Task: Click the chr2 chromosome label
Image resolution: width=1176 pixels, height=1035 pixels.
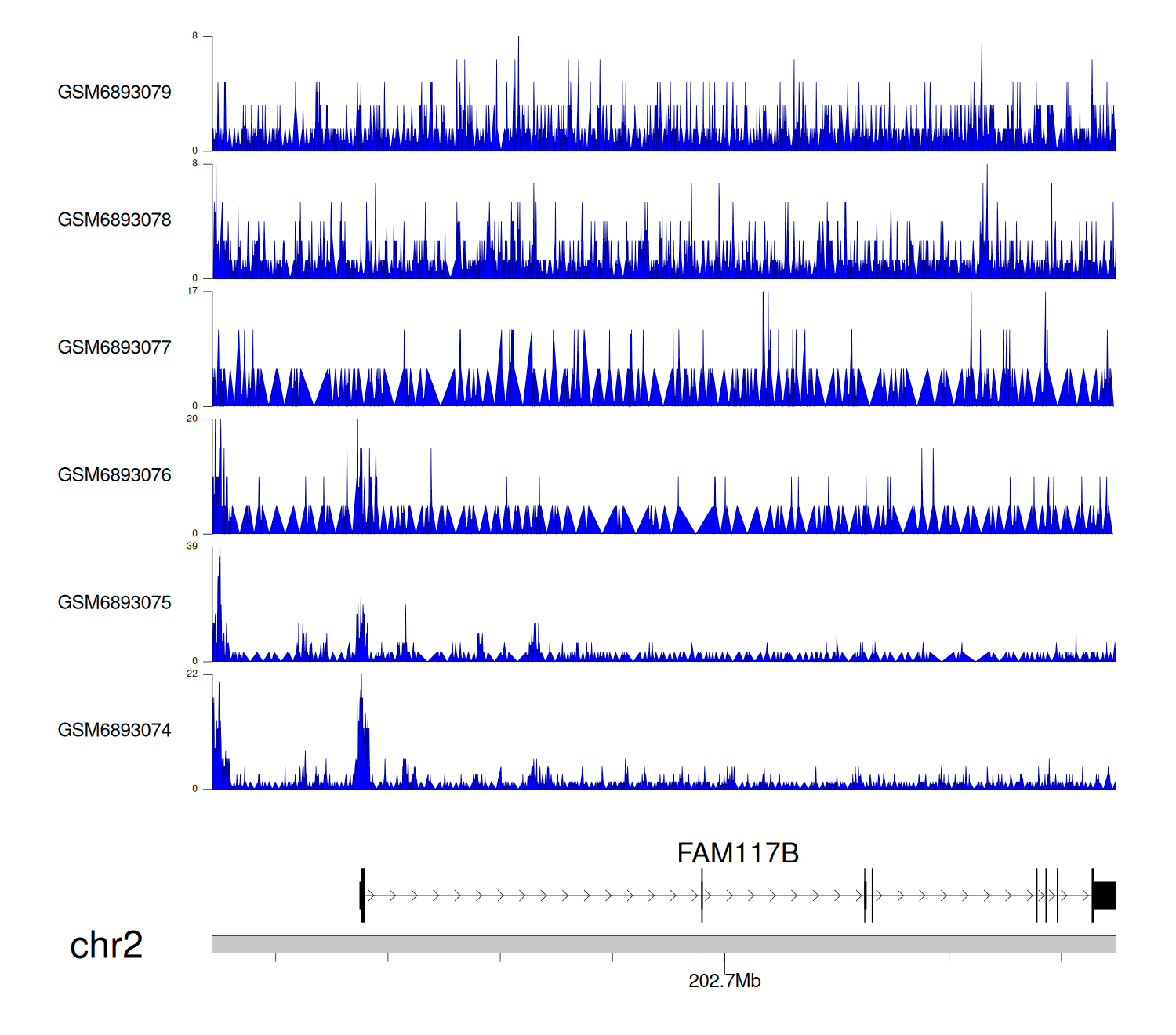Action: [106, 945]
